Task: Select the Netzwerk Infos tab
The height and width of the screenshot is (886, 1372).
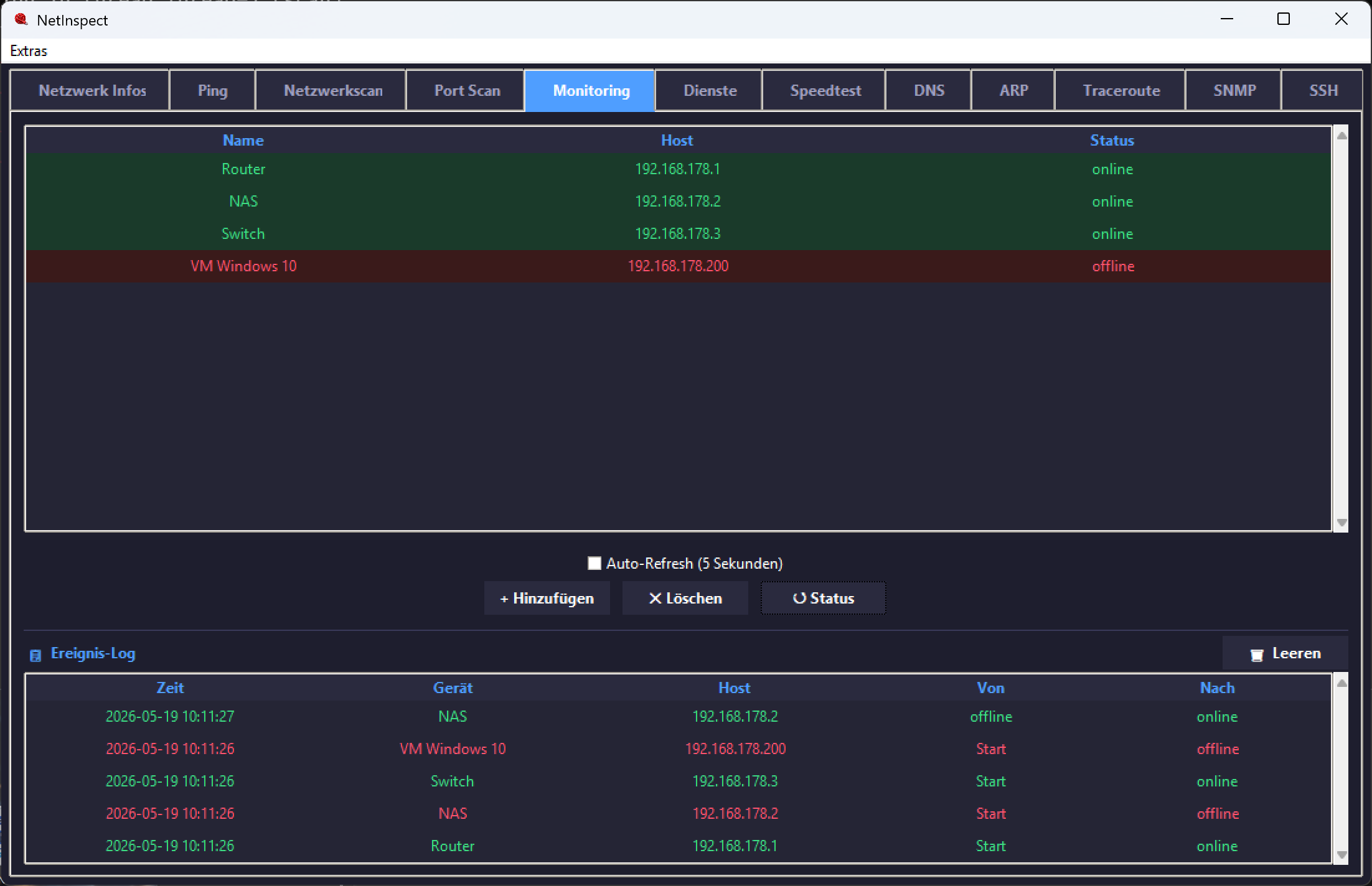Action: pyautogui.click(x=92, y=90)
